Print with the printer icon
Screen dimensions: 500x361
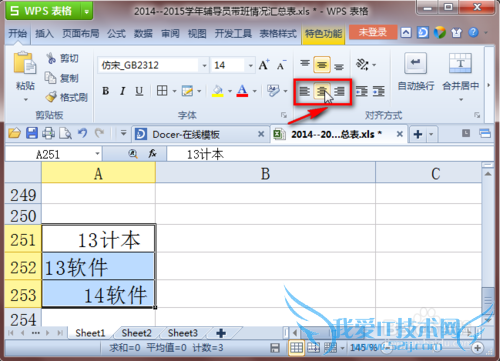coord(49,134)
